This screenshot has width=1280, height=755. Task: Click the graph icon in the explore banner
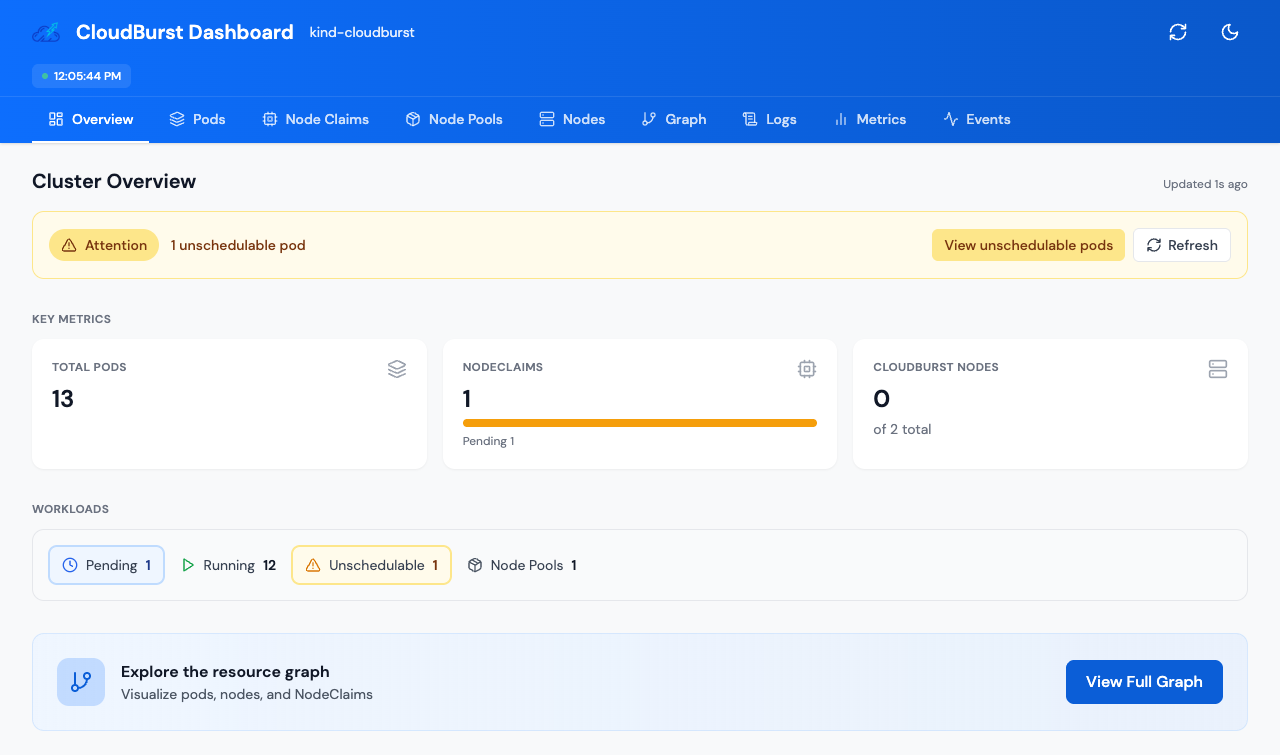tap(81, 681)
